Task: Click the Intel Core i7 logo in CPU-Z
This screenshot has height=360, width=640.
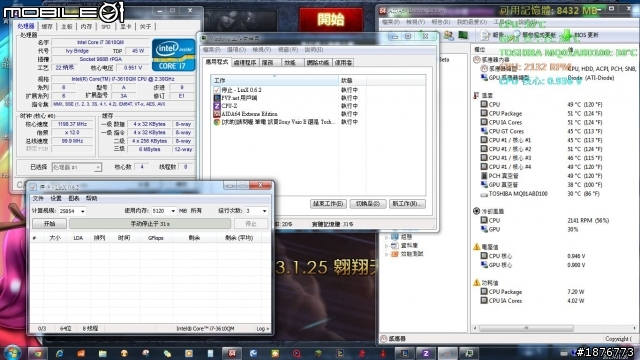Action: (173, 55)
